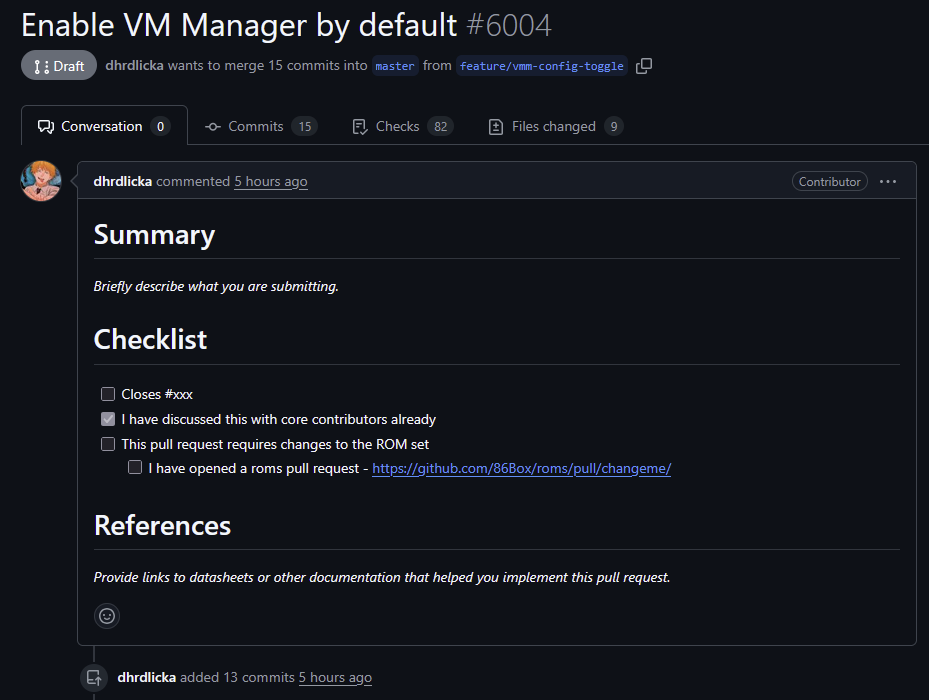Image resolution: width=929 pixels, height=700 pixels.
Task: Click the Checklist heading
Action: [150, 340]
